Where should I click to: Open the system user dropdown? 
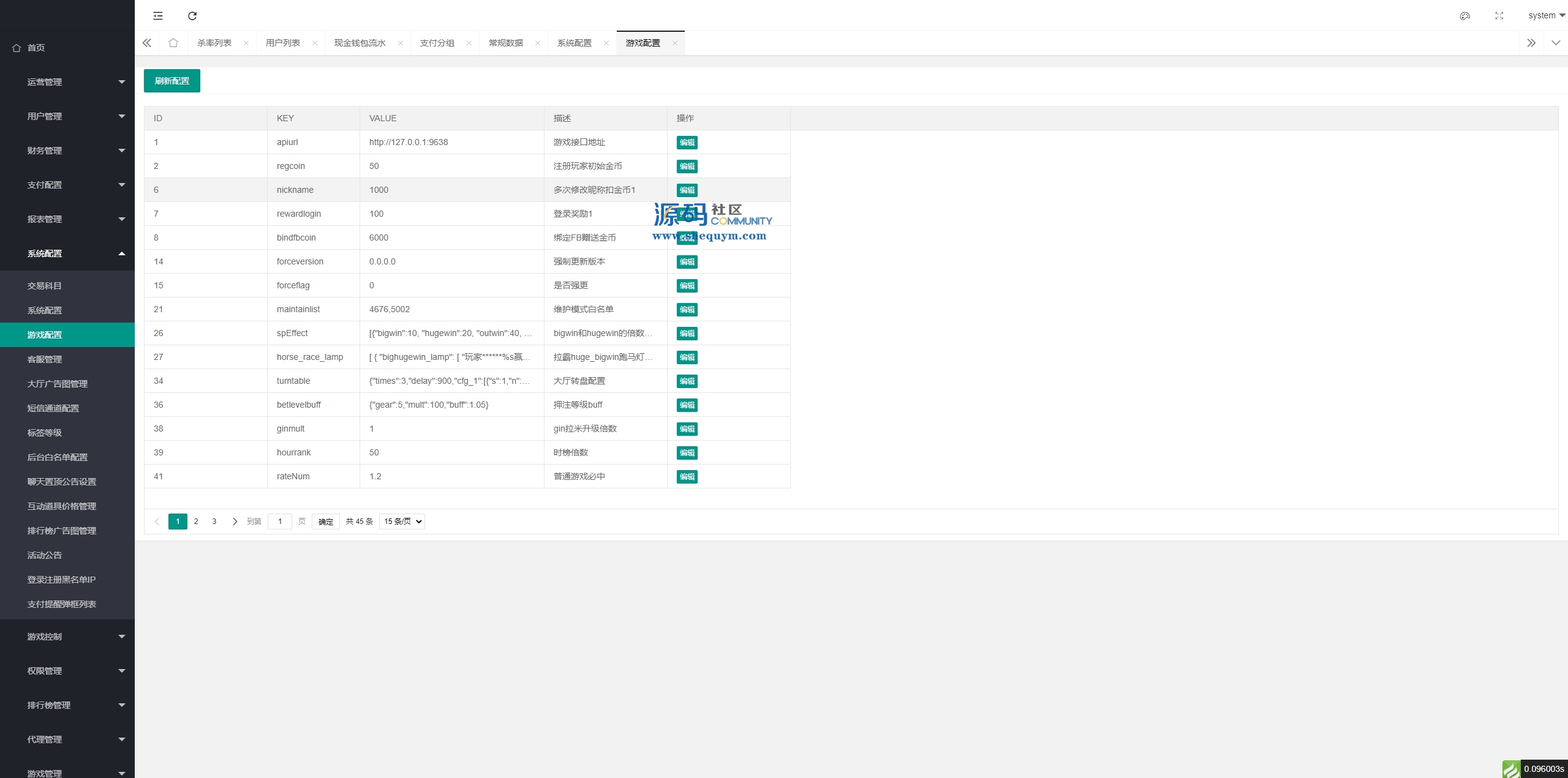[x=1546, y=16]
